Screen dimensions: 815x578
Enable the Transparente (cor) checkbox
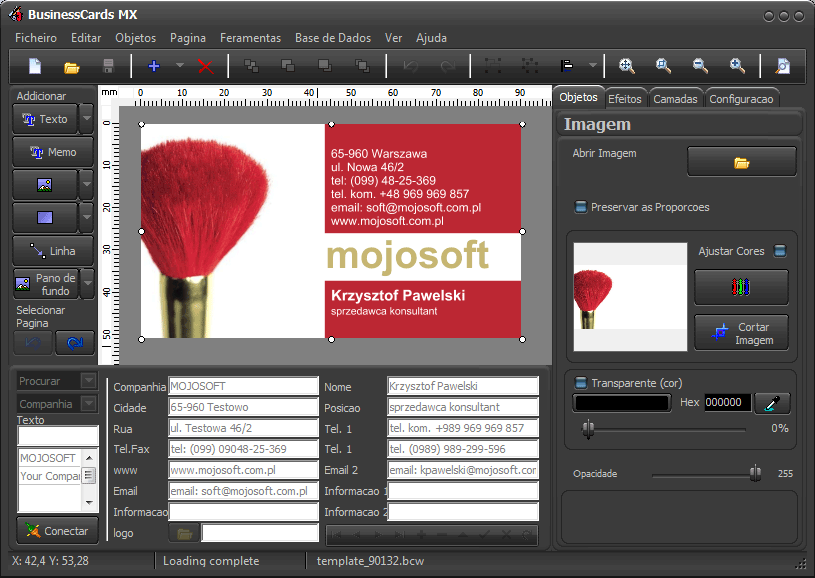click(x=581, y=383)
